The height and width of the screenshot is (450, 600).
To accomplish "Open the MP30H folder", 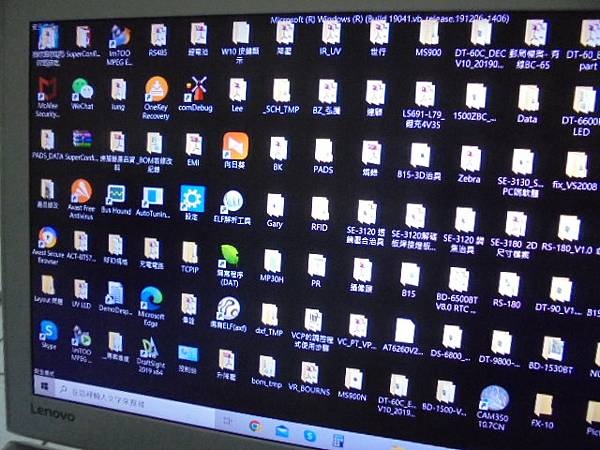I will 272,266.
